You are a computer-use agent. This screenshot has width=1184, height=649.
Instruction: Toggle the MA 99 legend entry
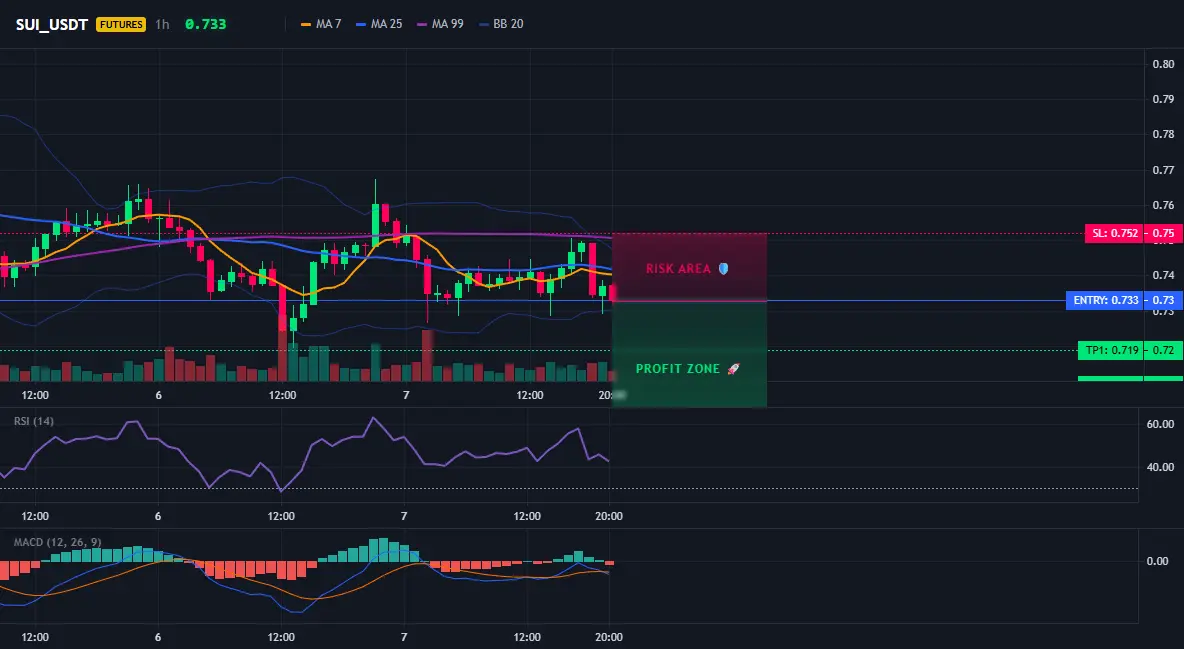440,24
